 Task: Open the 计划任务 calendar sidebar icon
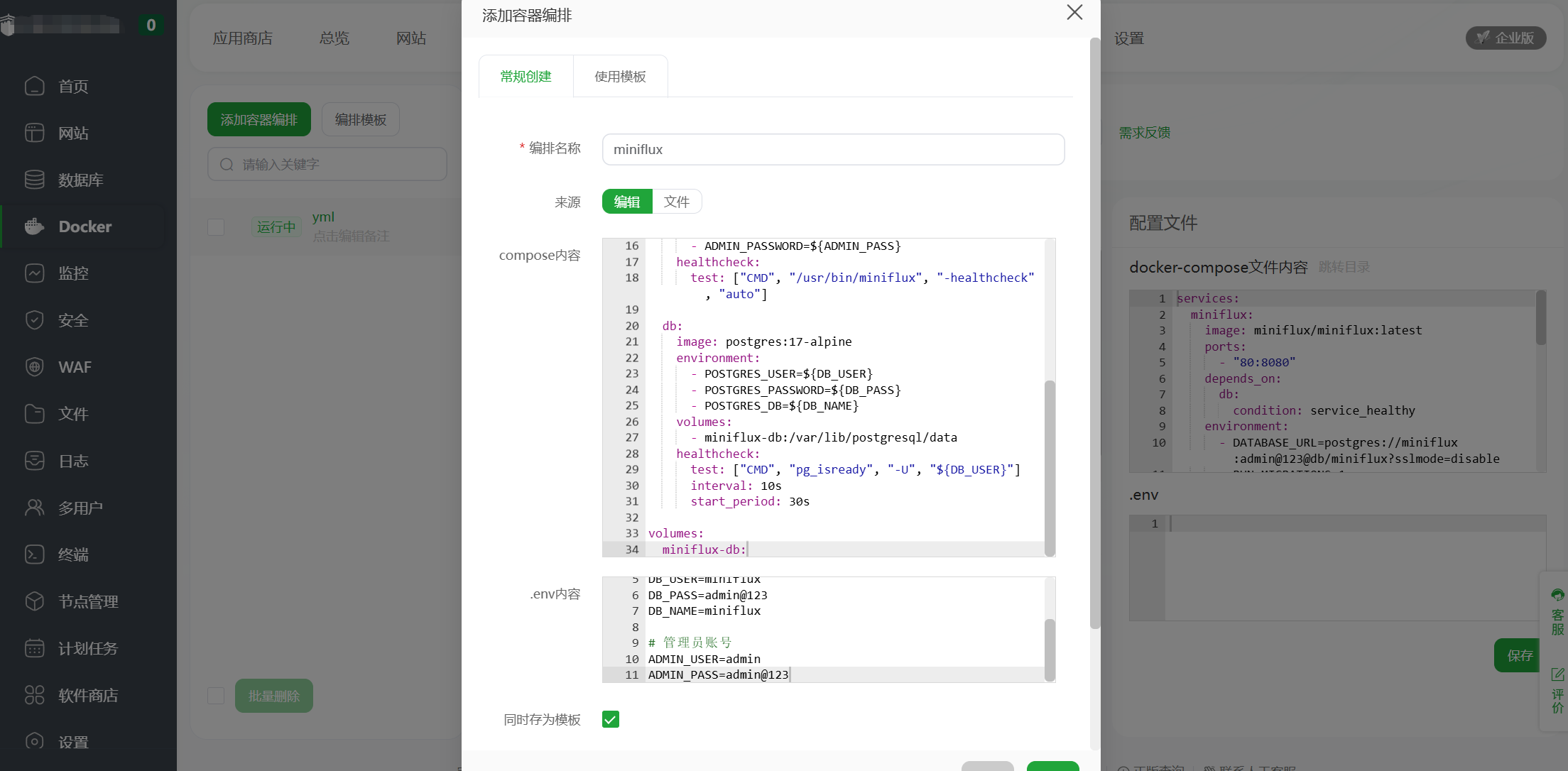click(x=34, y=648)
